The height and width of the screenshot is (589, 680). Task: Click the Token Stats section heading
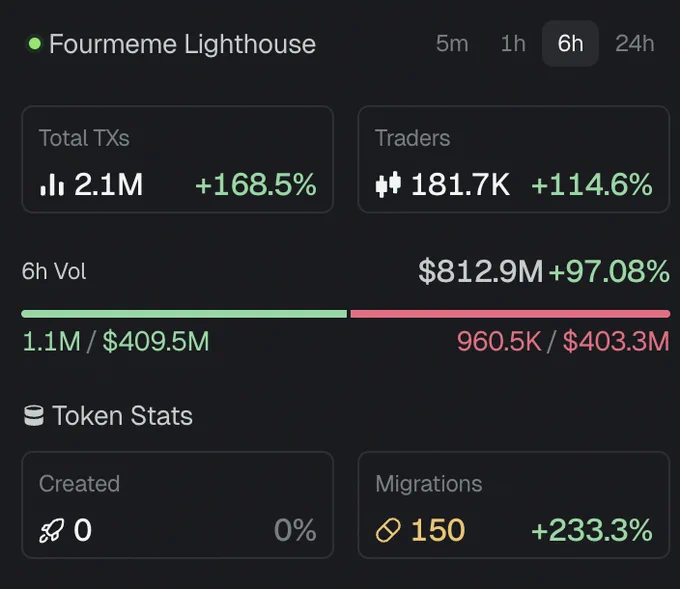coord(122,416)
